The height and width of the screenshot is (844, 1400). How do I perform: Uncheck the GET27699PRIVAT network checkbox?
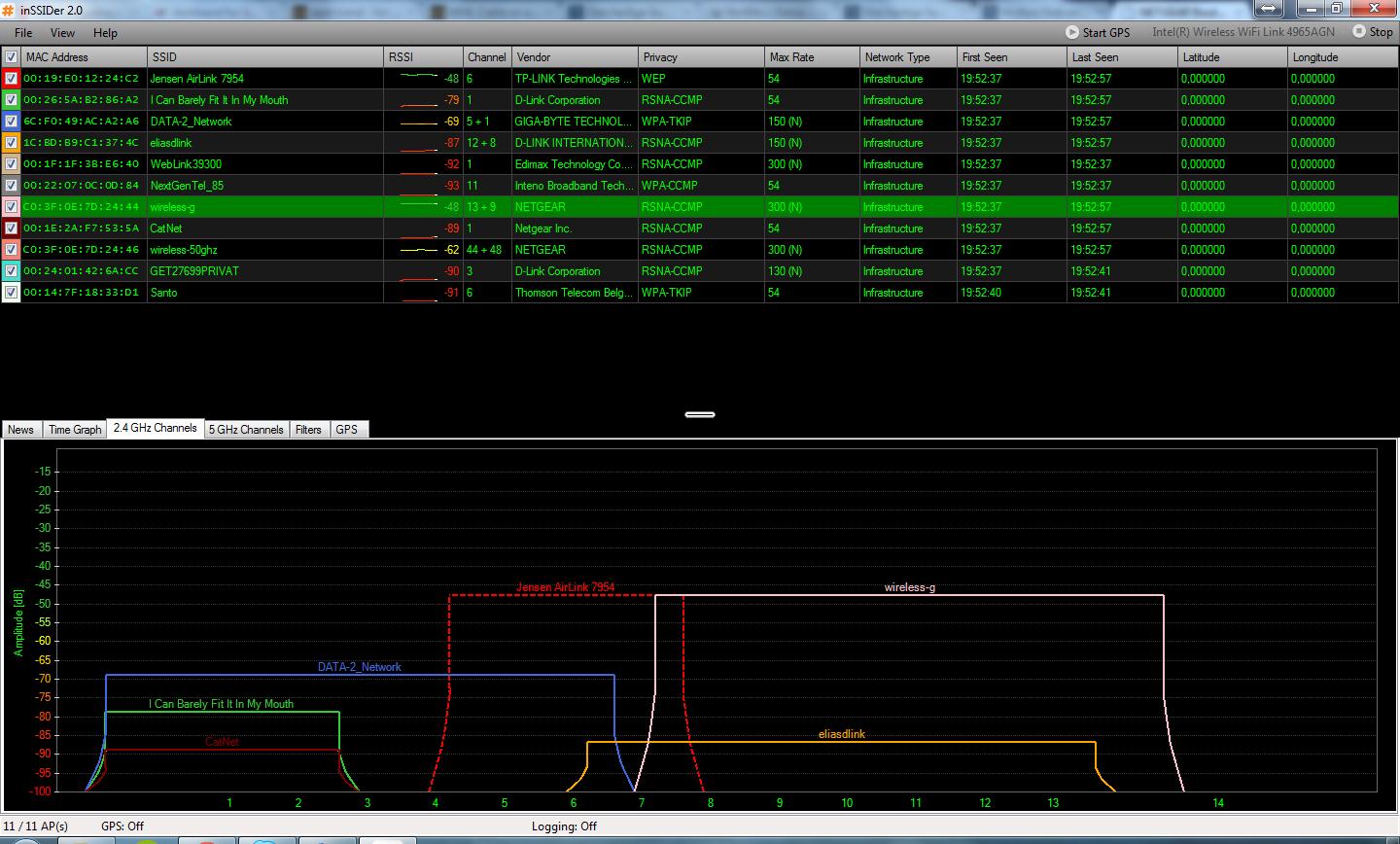coord(11,271)
